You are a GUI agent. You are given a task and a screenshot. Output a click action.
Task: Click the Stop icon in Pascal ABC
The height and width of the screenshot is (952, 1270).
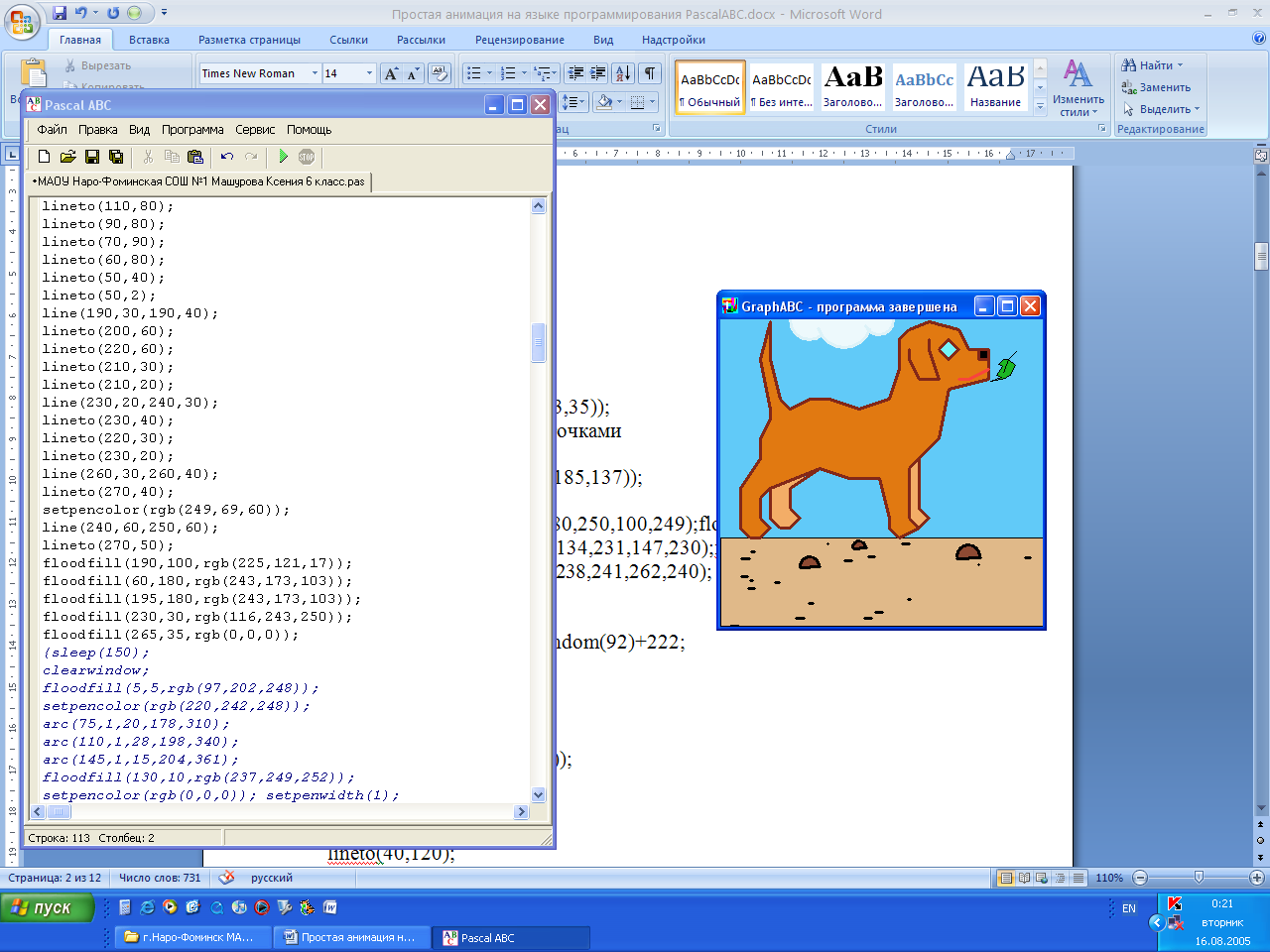point(307,157)
